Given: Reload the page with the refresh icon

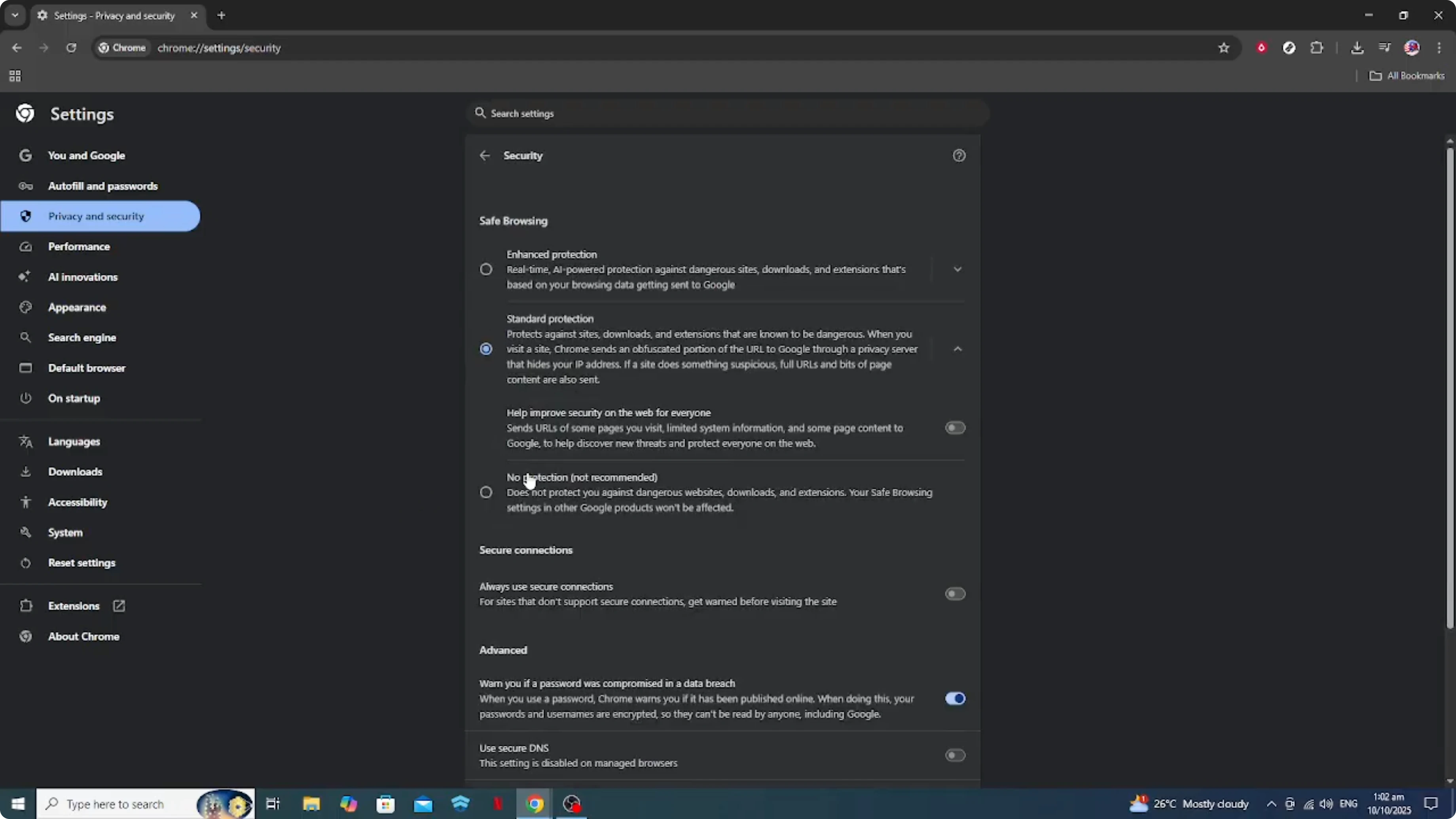Looking at the screenshot, I should 71,48.
